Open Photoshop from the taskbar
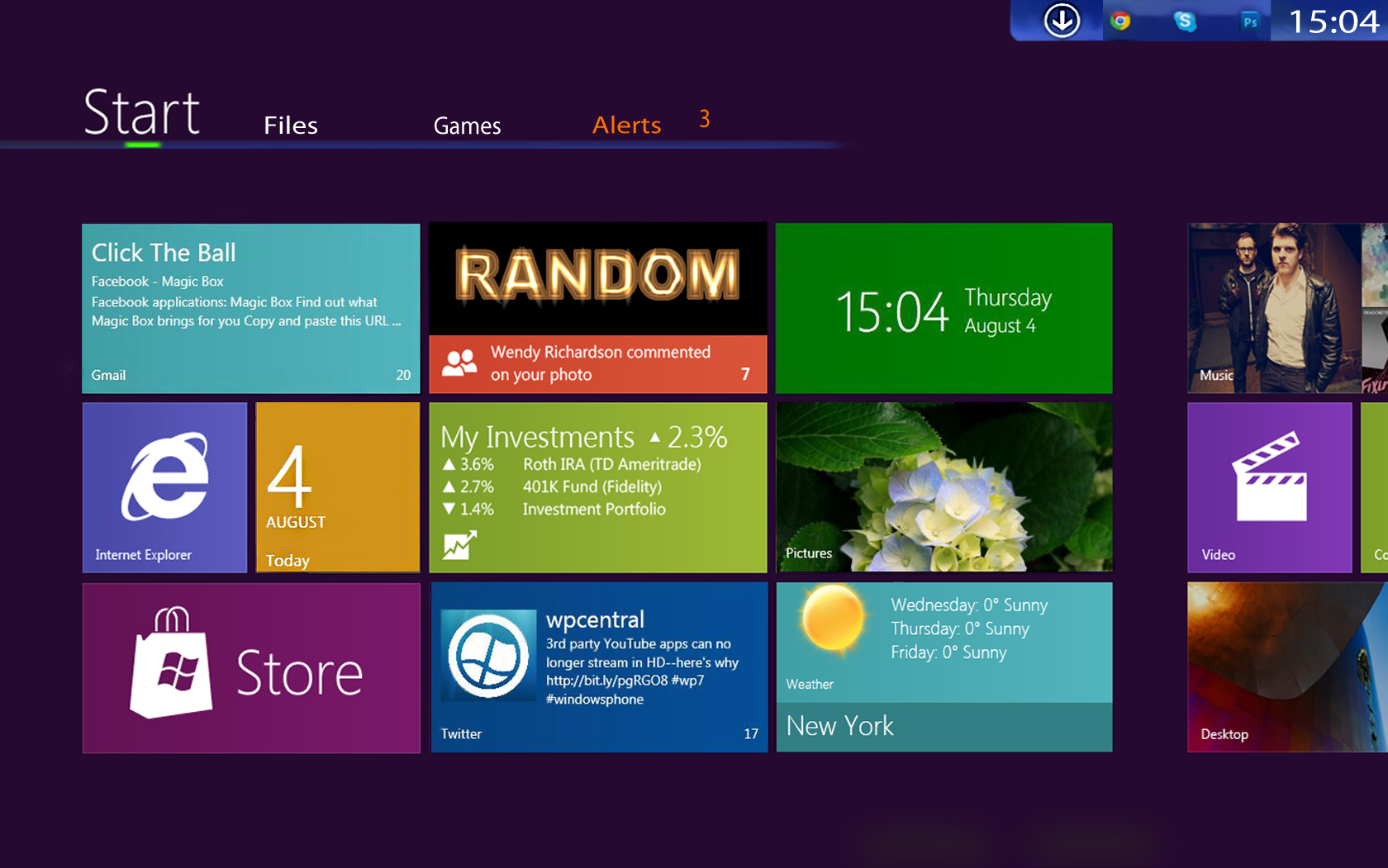 (x=1249, y=20)
